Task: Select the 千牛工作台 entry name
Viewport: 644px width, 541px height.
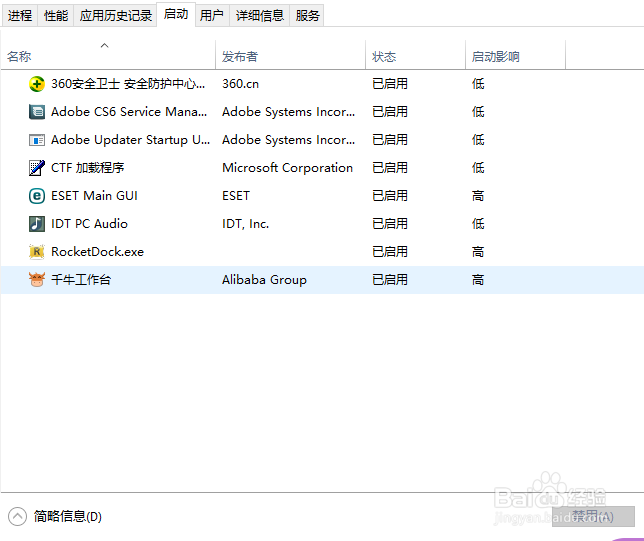Action: tap(81, 280)
